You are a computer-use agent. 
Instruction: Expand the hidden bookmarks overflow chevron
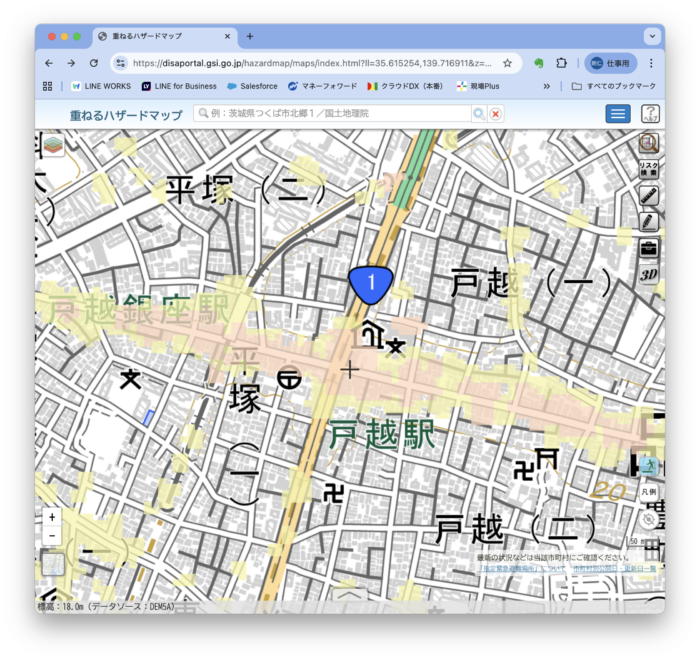point(546,86)
